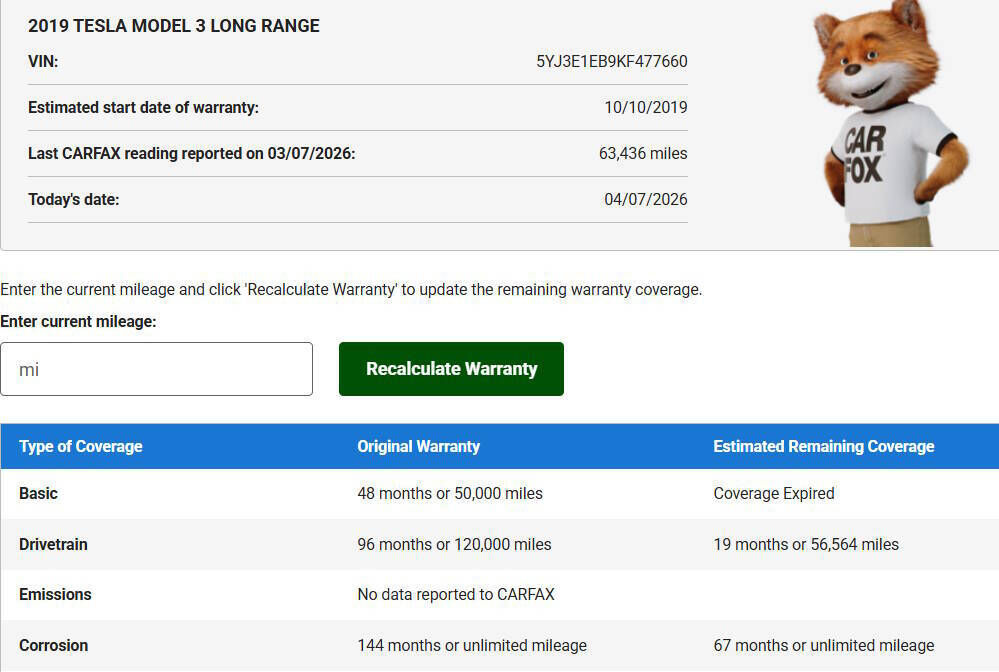999x672 pixels.
Task: Select the Drivetrain coverage row label
Action: point(53,544)
